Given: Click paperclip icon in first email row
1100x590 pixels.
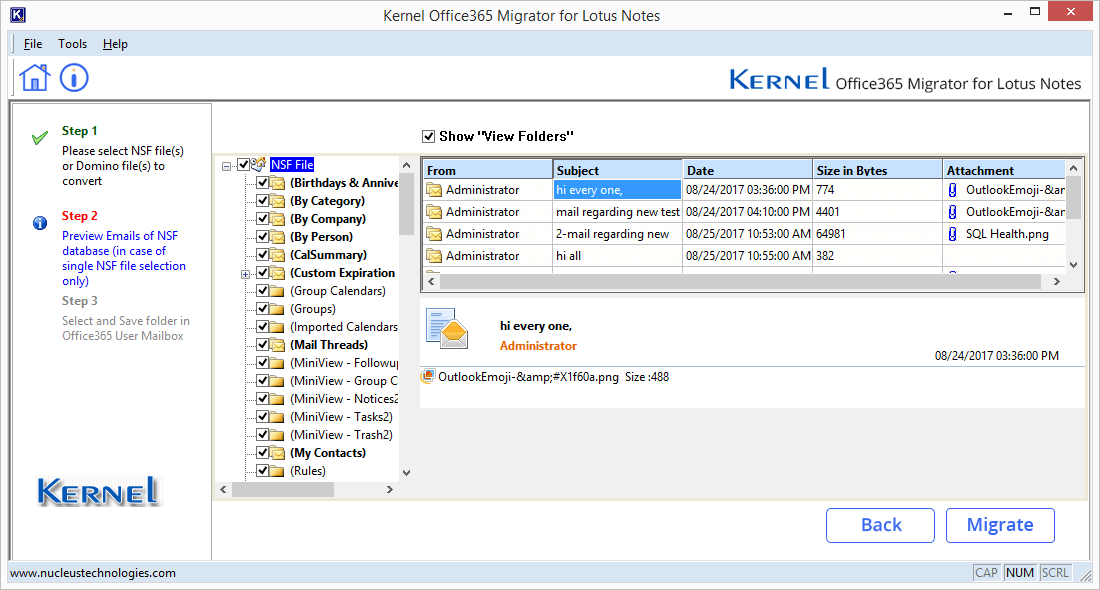Looking at the screenshot, I should coord(953,189).
